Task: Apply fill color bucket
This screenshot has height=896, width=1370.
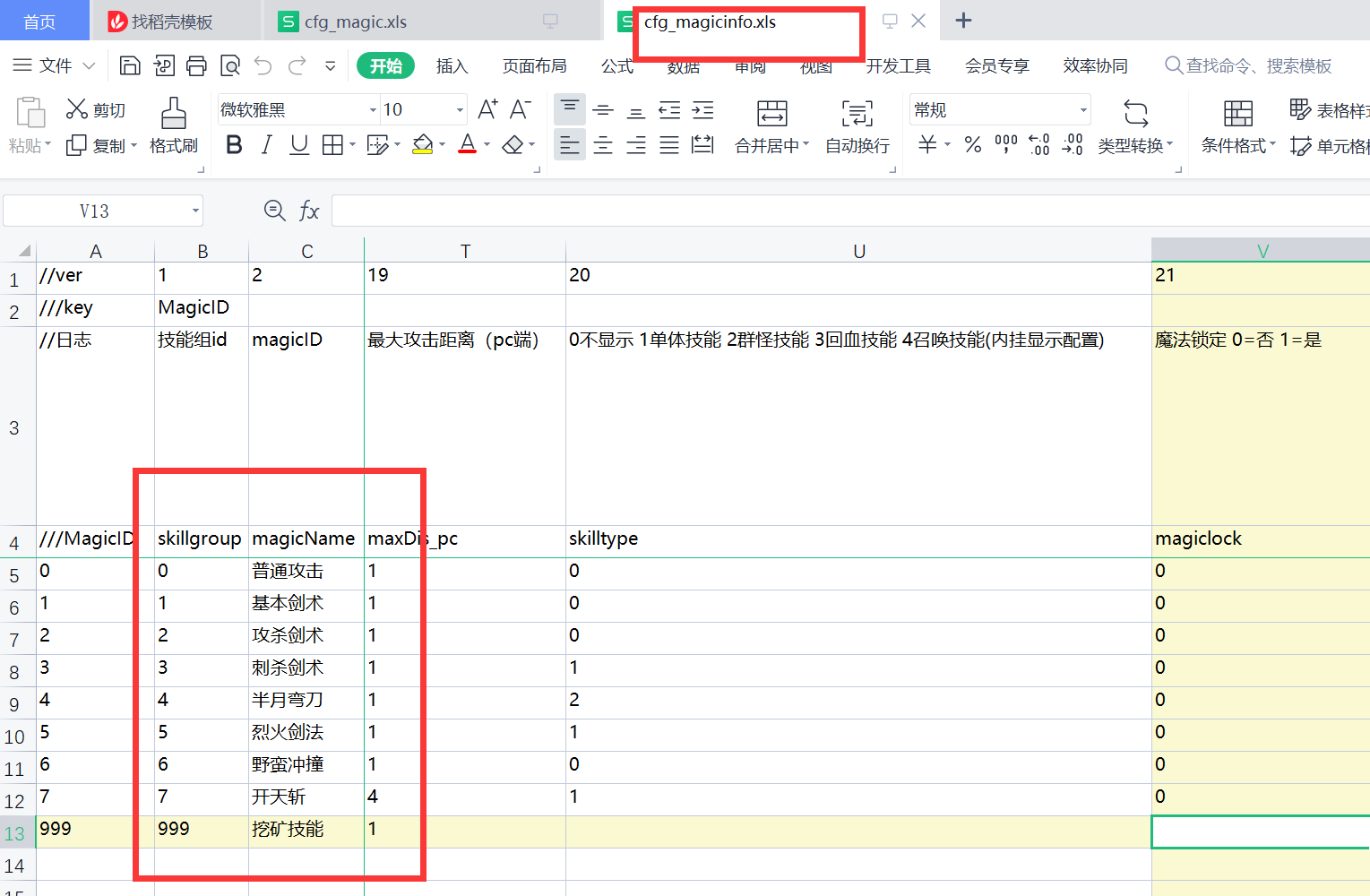Action: [423, 144]
